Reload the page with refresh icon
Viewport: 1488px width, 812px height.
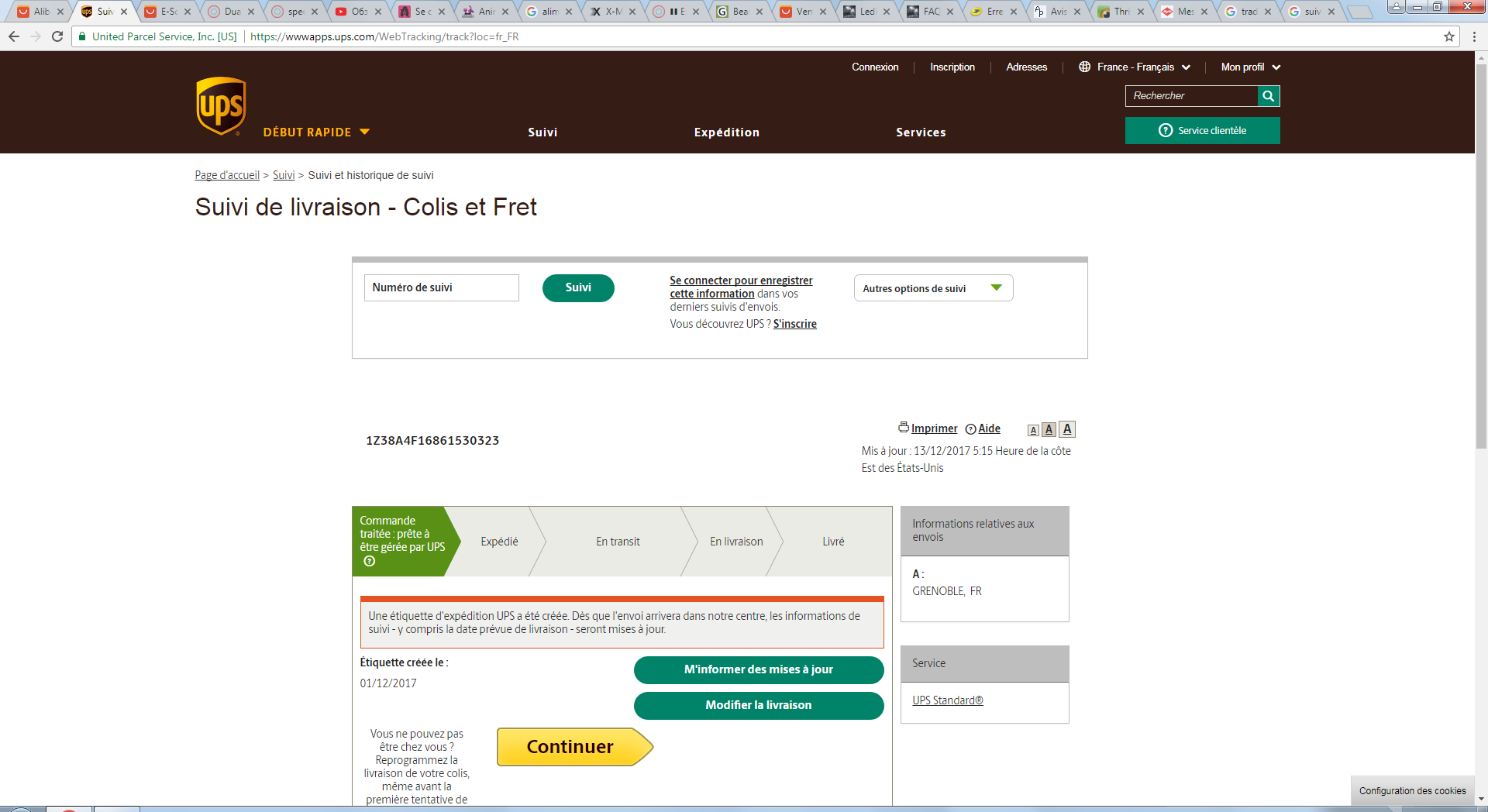57,36
